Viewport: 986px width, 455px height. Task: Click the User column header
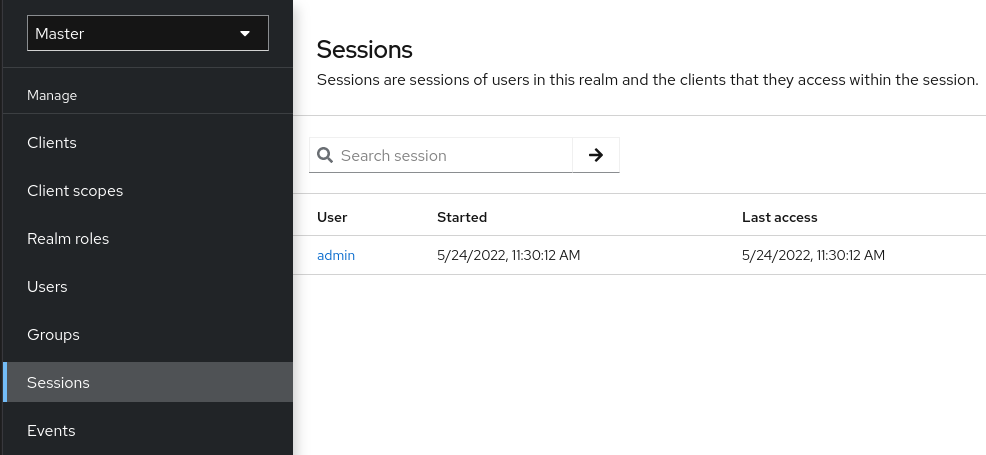pos(332,217)
